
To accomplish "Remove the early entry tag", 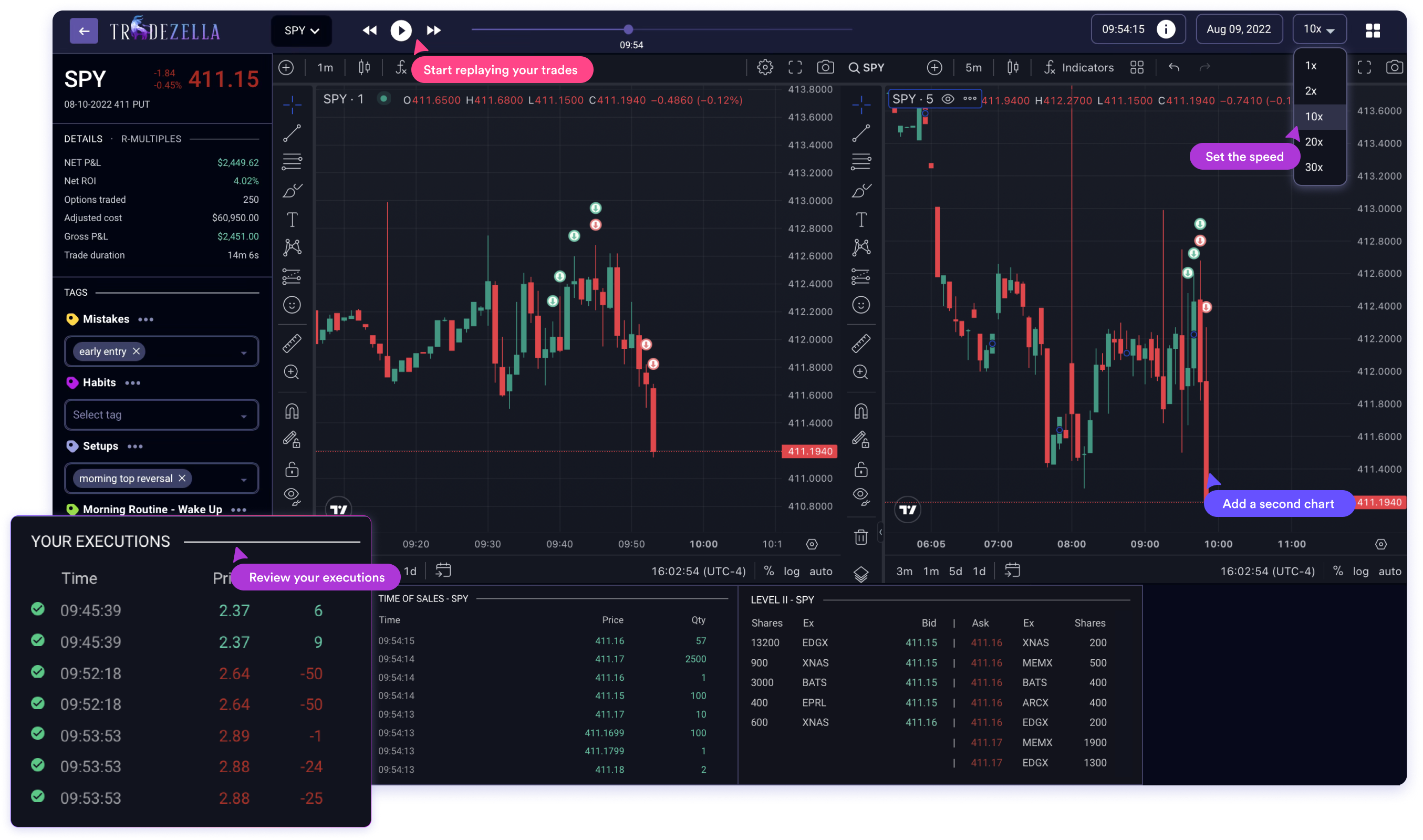I will [x=137, y=351].
